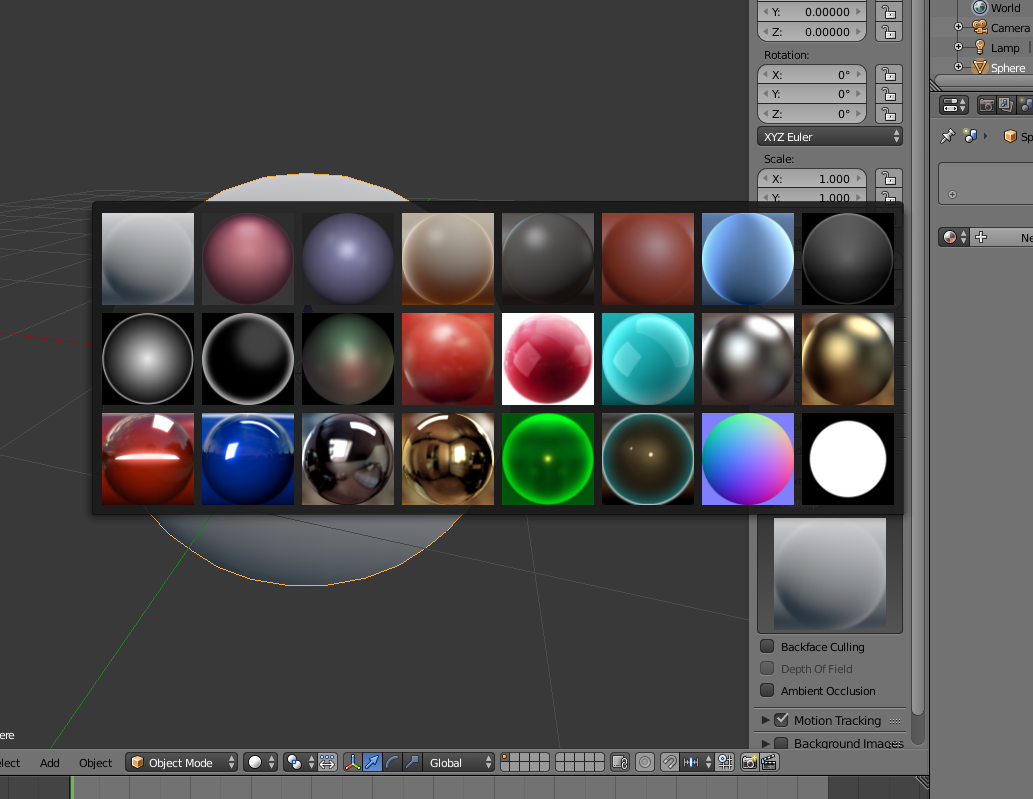This screenshot has height=799, width=1033.
Task: Choose the purple-gray matcap sphere
Action: pyautogui.click(x=348, y=258)
